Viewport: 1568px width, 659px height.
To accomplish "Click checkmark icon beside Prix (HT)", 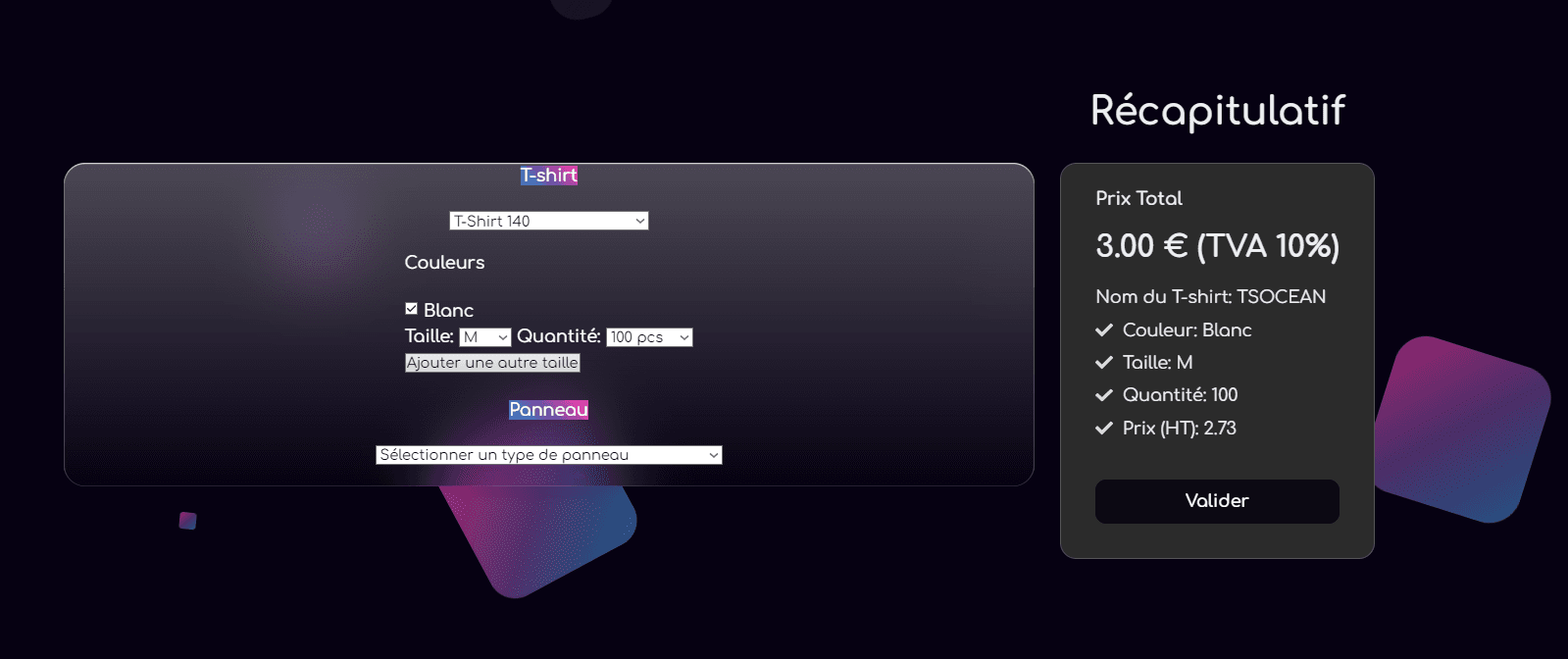I will coord(1104,429).
